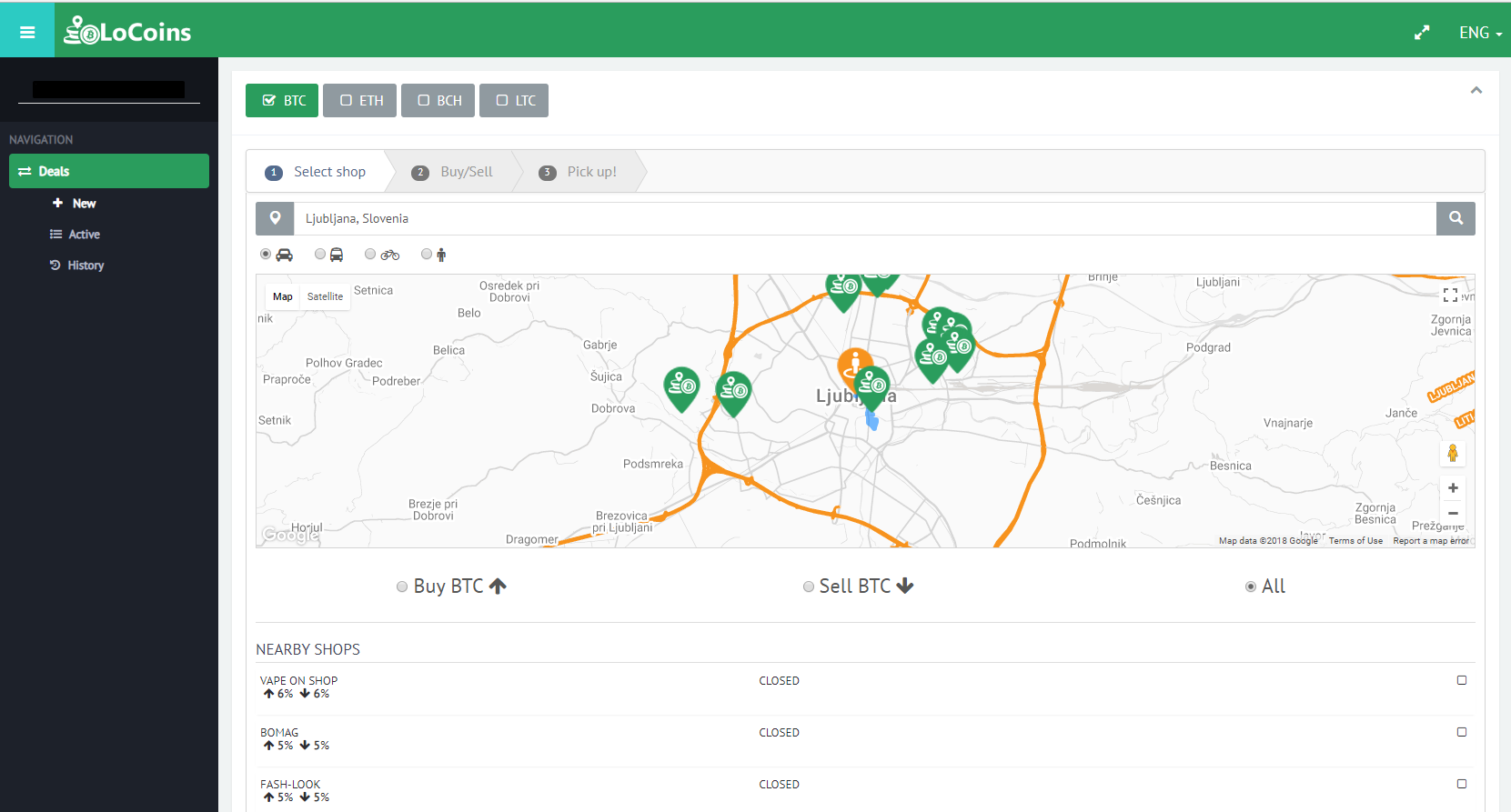Toggle the LTC currency checkbox button
Image resolution: width=1511 pixels, height=812 pixels.
pos(514,100)
